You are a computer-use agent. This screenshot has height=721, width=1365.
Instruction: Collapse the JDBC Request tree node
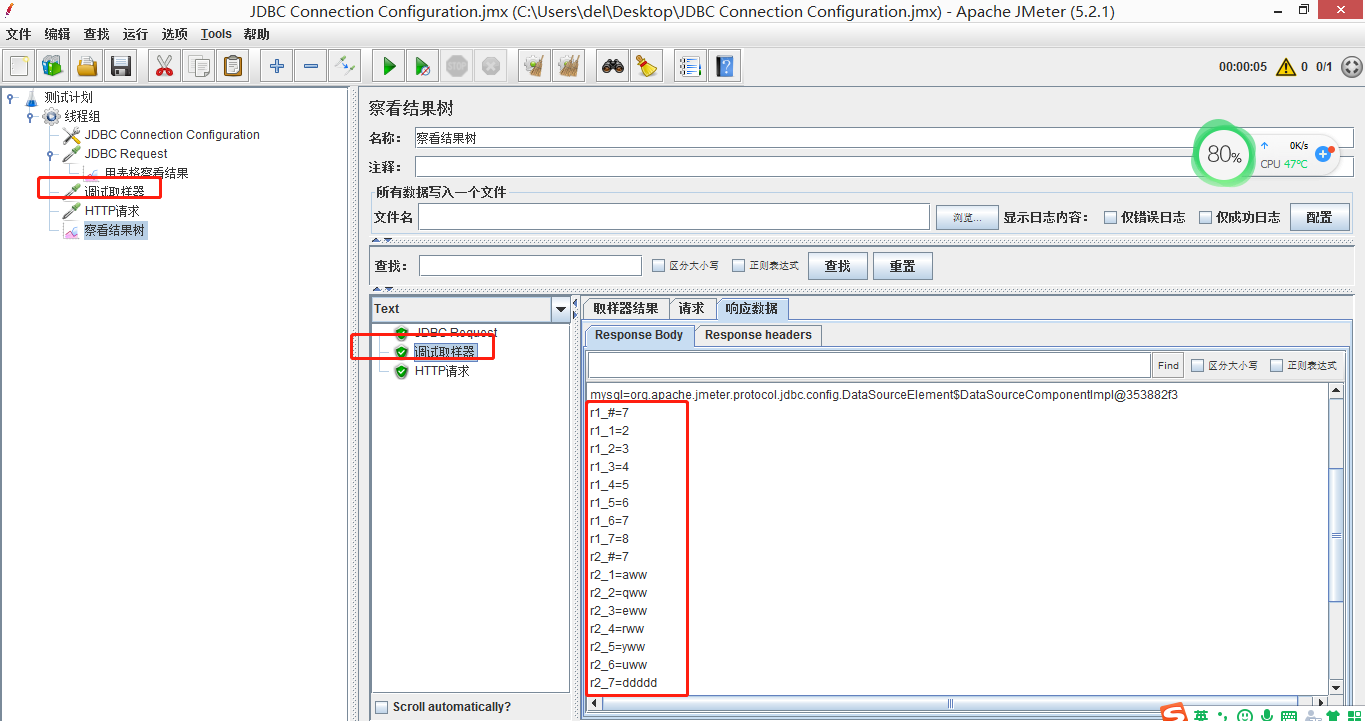coord(51,154)
